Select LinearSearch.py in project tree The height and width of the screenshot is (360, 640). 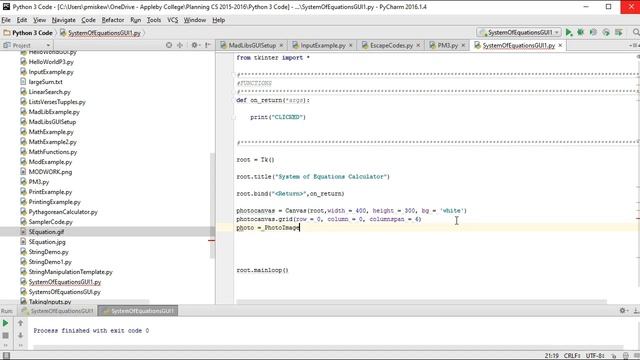coord(49,92)
